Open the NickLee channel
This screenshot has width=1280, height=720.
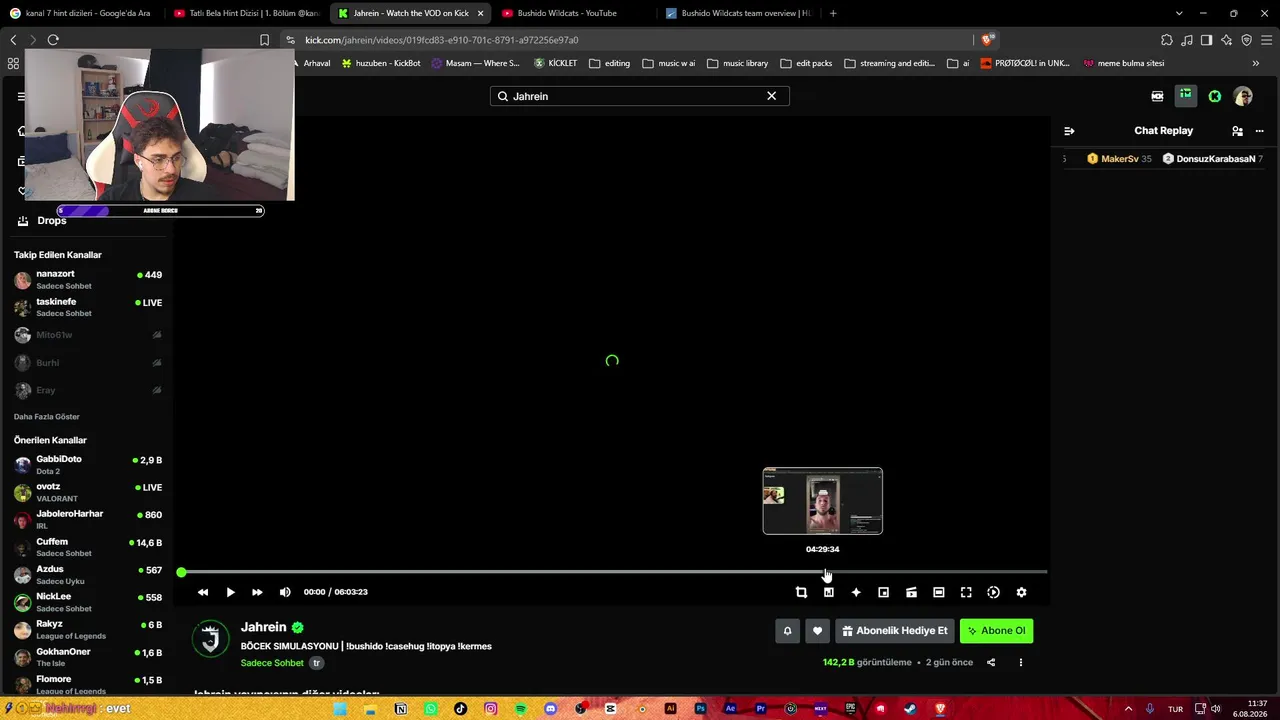88,602
